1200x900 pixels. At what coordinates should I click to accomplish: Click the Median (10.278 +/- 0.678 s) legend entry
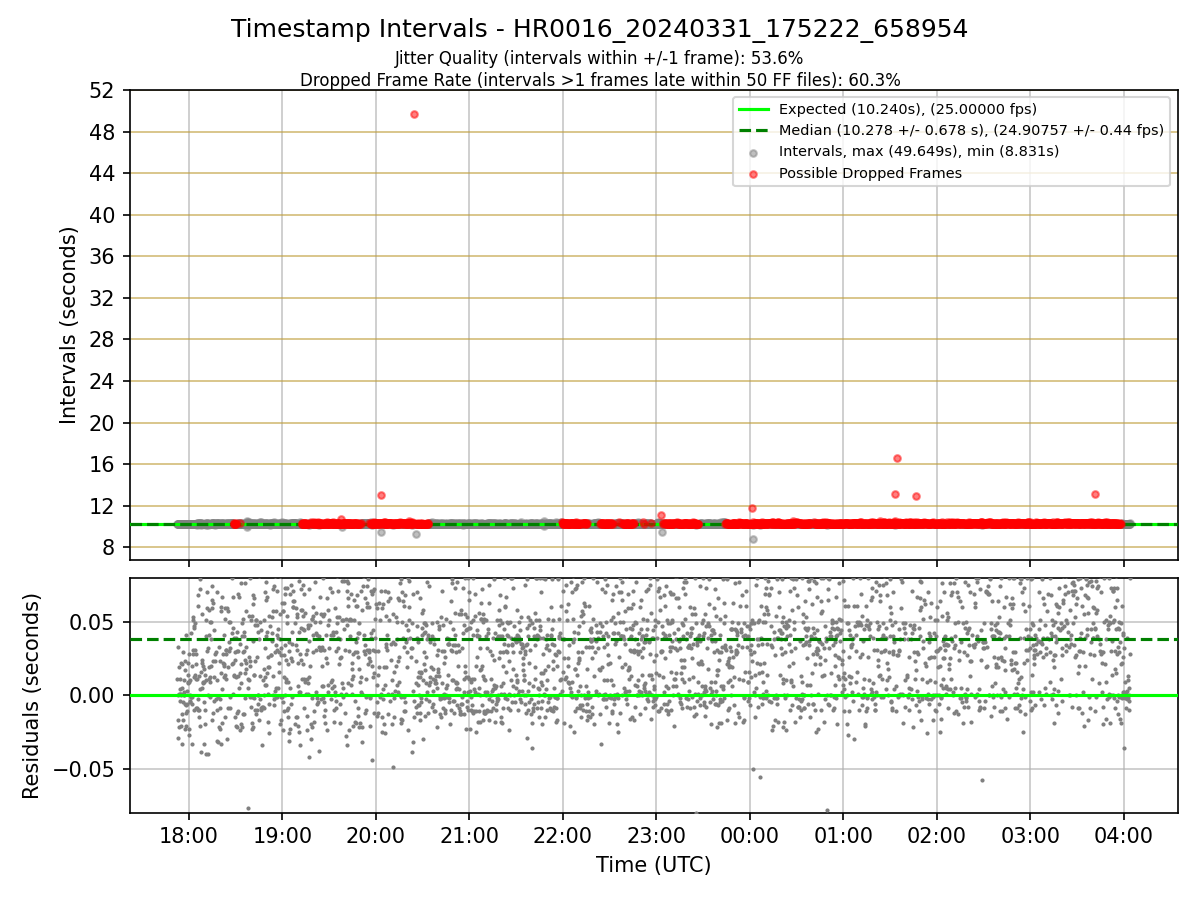pyautogui.click(x=951, y=130)
